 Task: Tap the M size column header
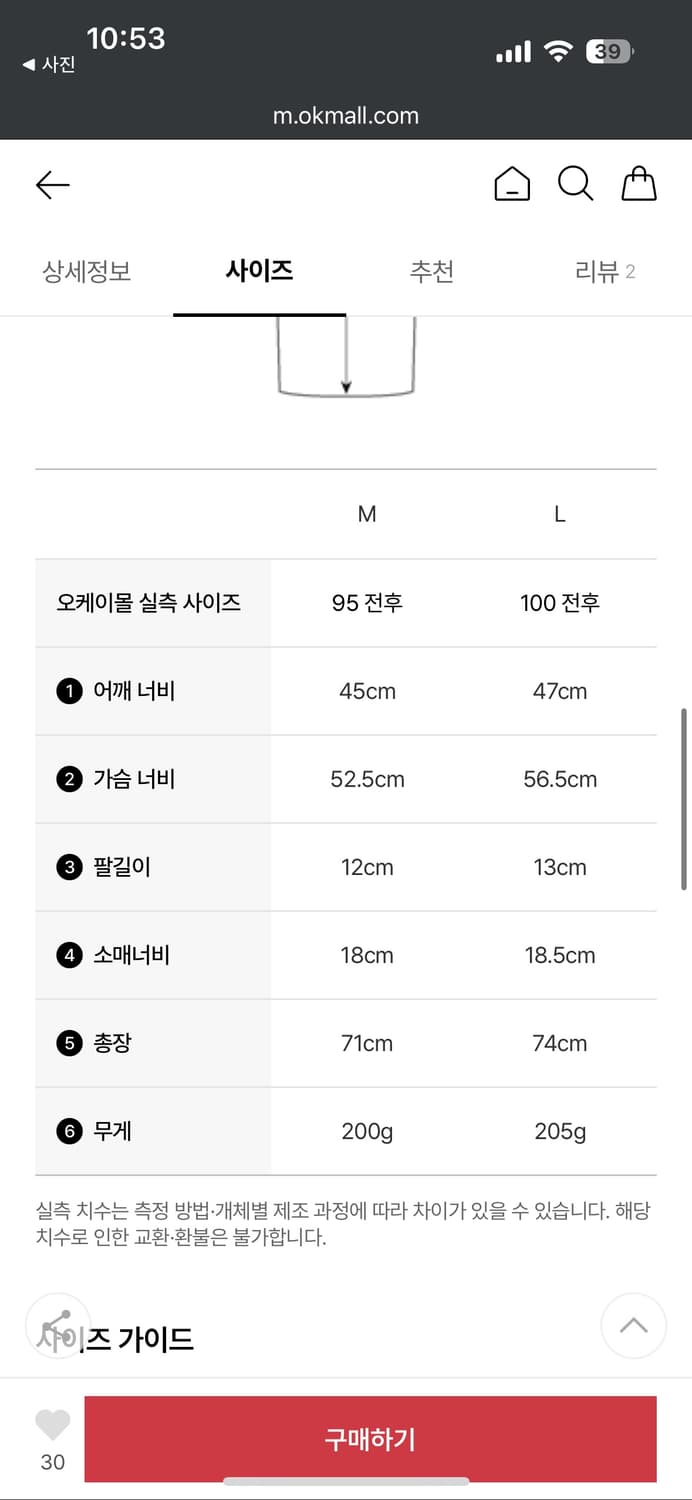click(367, 514)
